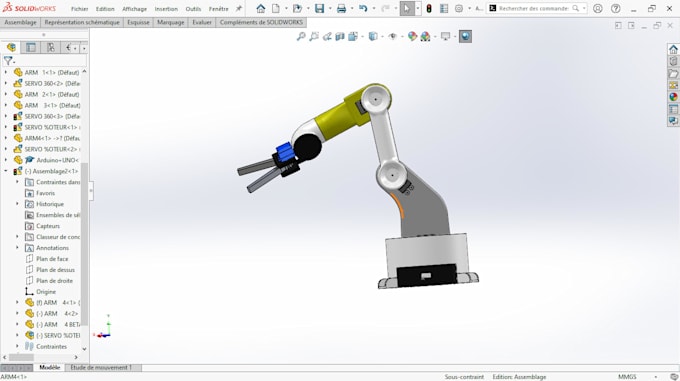680x381 pixels.
Task: Open the Help question mark icon
Action: pos(615,8)
